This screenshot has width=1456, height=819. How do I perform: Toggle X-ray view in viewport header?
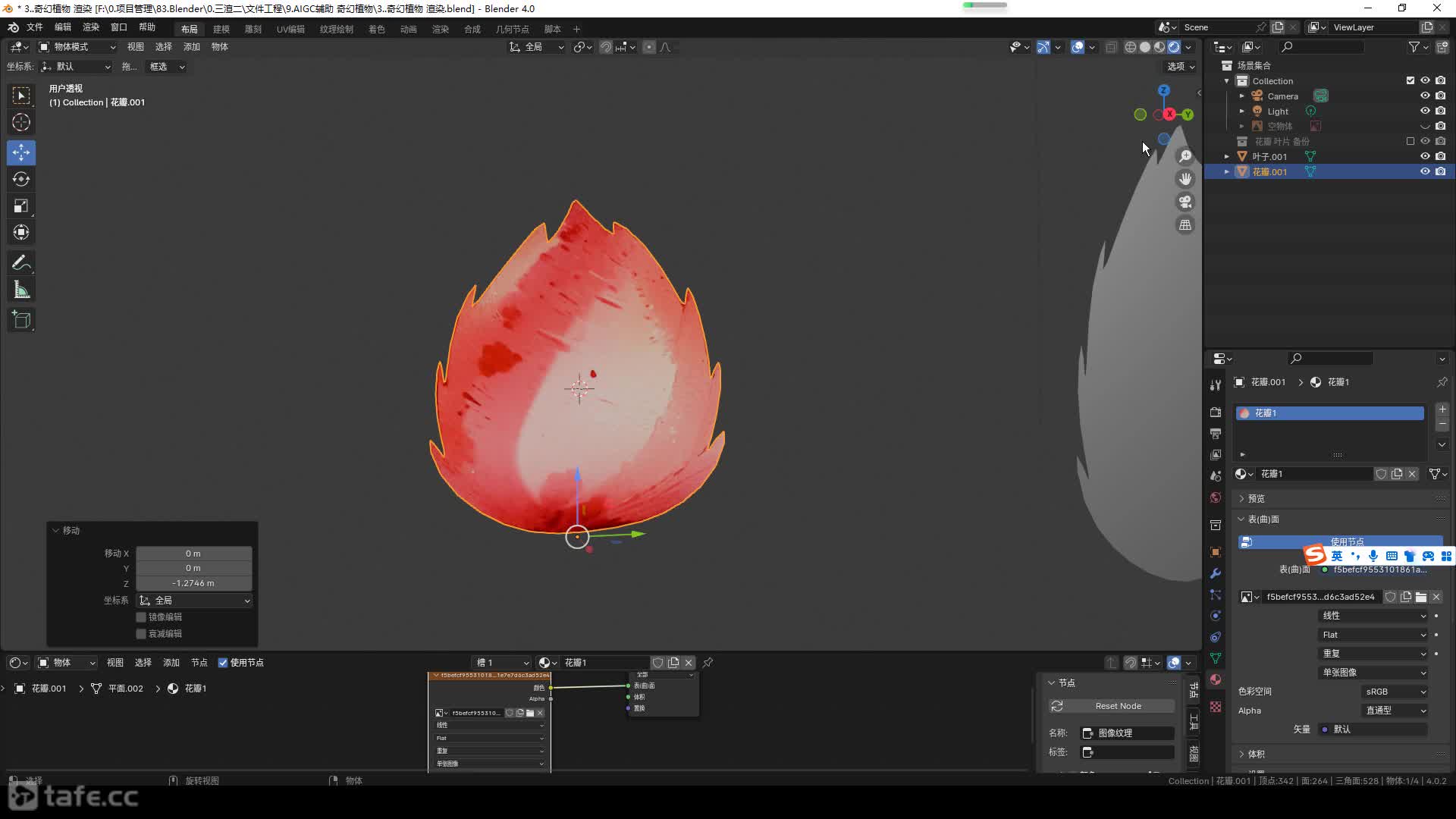(1111, 47)
